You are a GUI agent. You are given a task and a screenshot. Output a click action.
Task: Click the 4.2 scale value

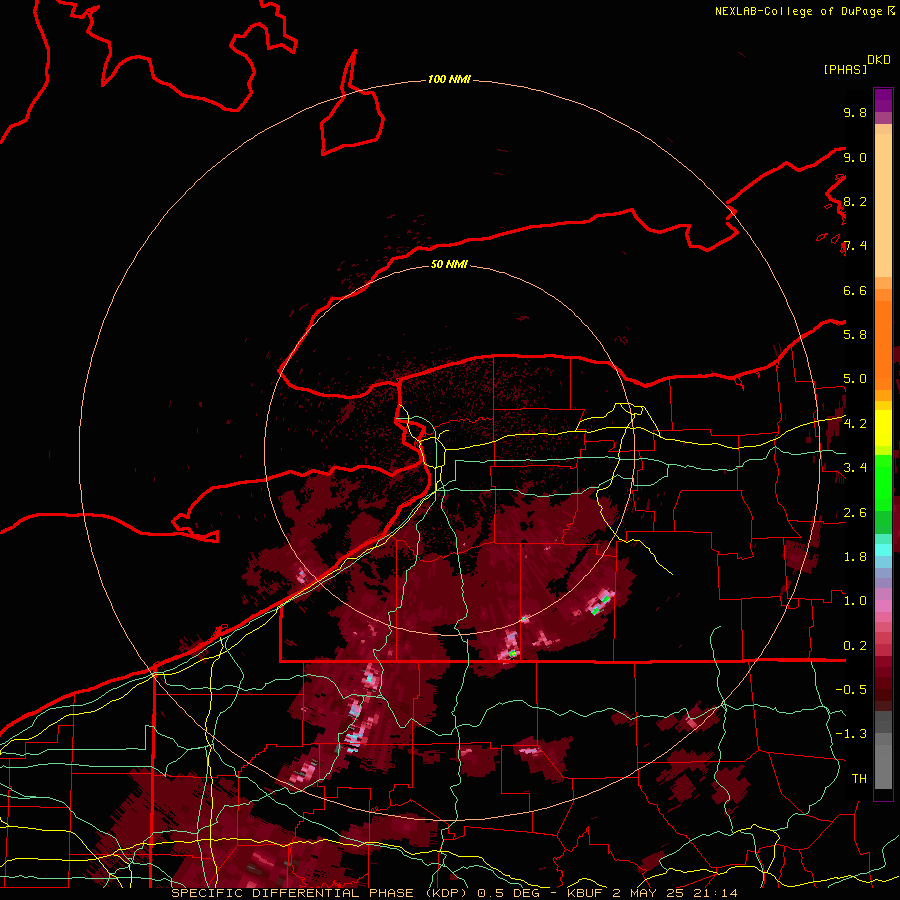click(x=855, y=424)
